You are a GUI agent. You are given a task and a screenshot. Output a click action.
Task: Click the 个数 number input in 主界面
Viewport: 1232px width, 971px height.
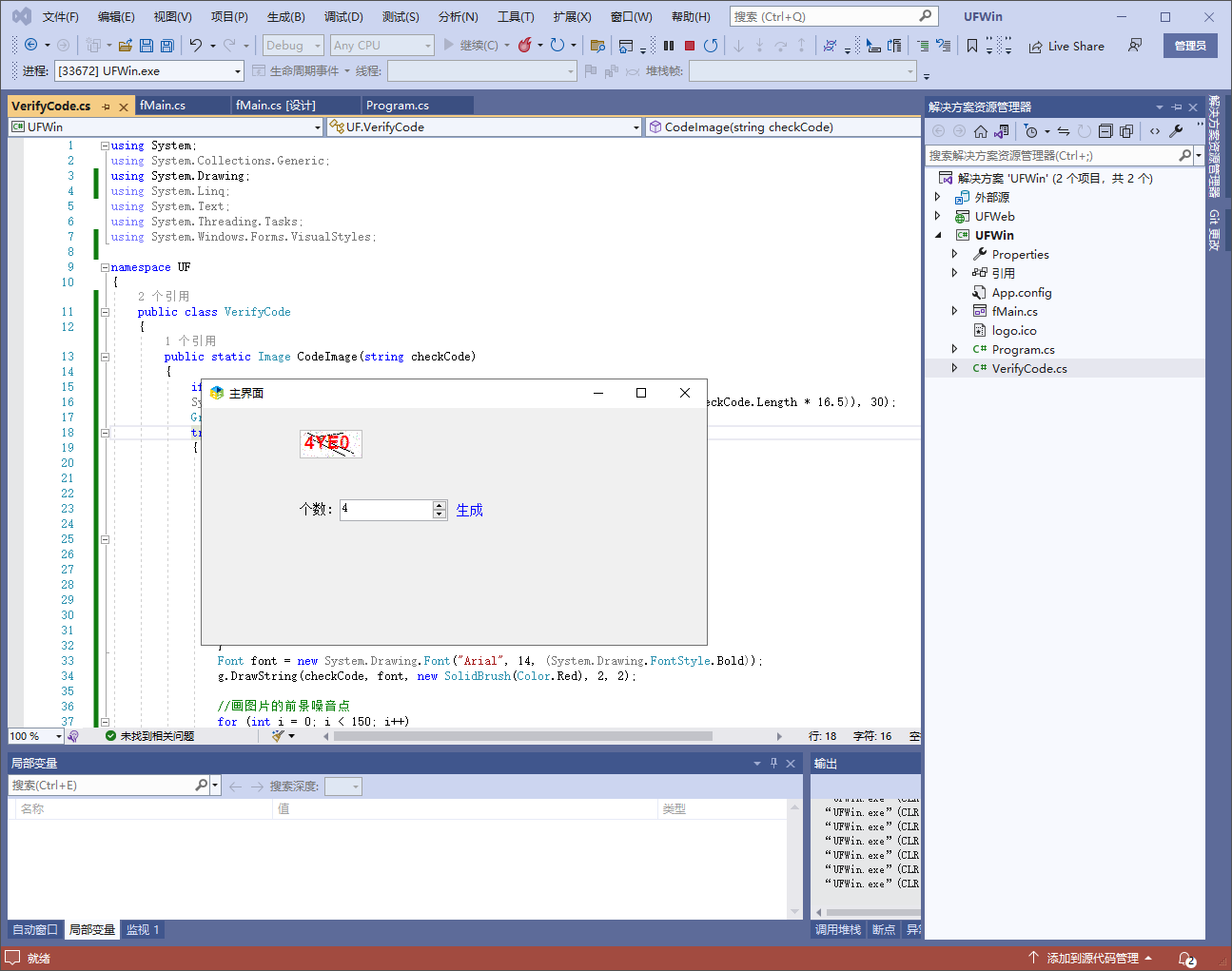click(386, 510)
